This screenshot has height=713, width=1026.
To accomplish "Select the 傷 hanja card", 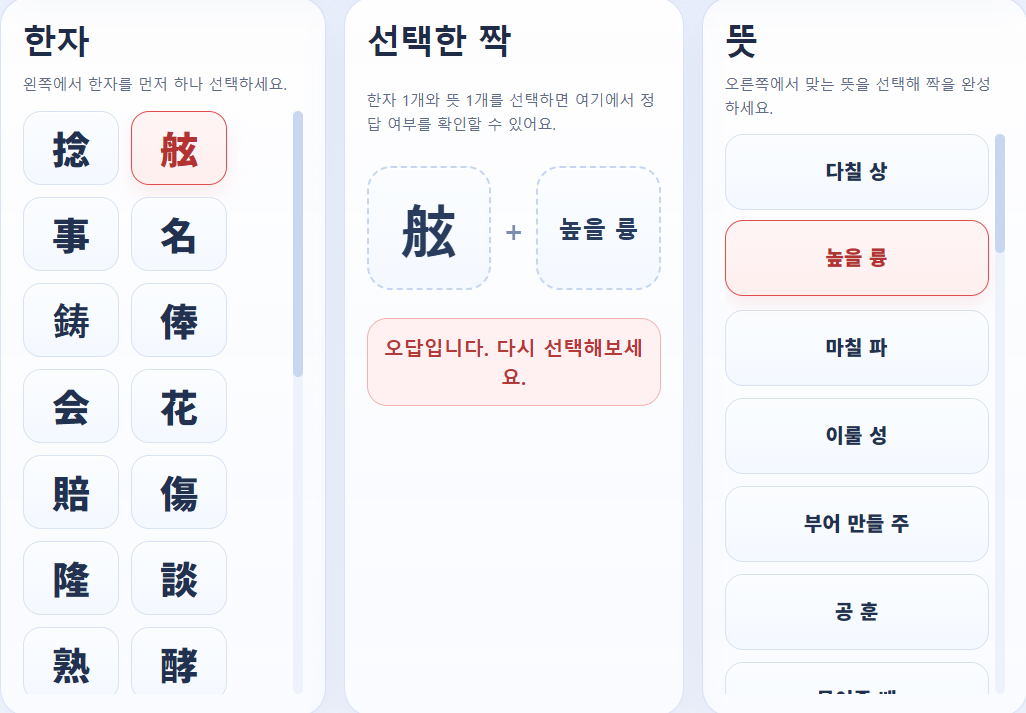I will pos(178,492).
